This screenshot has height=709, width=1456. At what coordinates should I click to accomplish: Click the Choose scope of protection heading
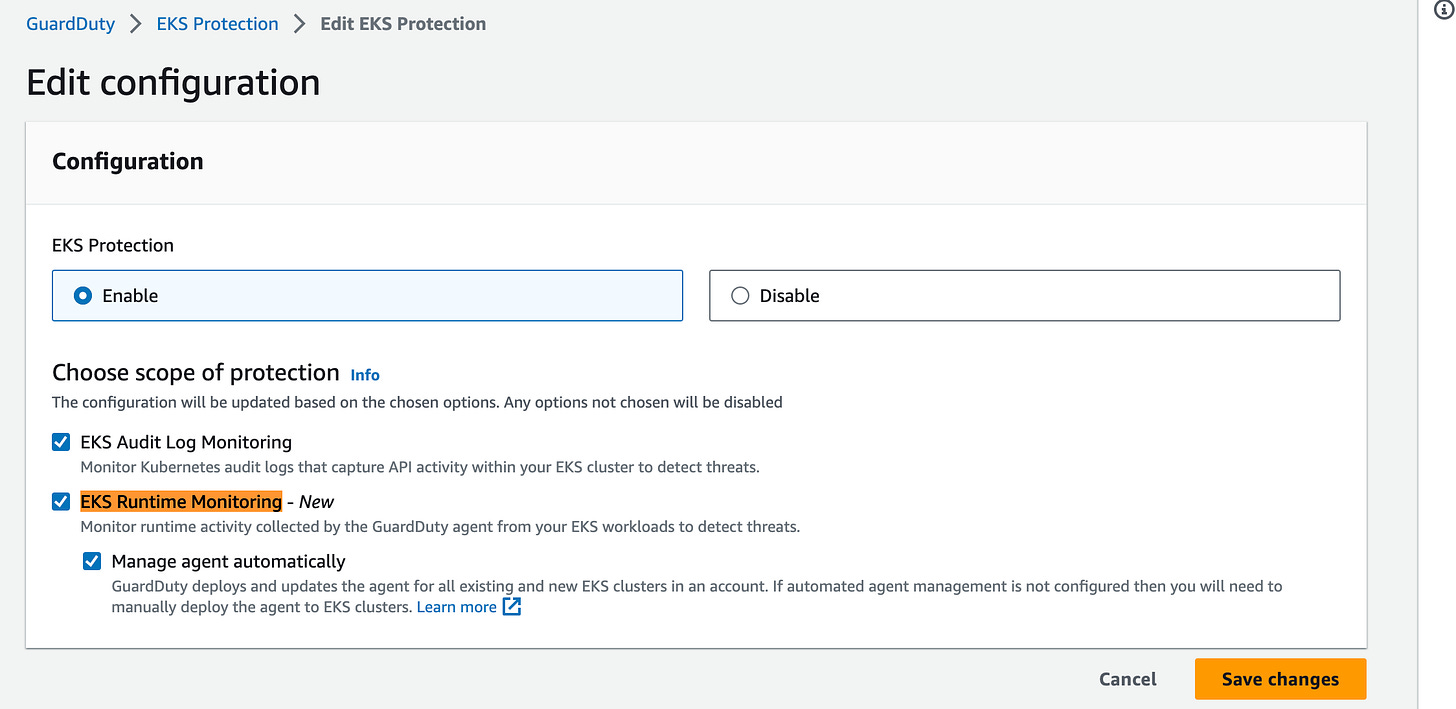tap(196, 373)
